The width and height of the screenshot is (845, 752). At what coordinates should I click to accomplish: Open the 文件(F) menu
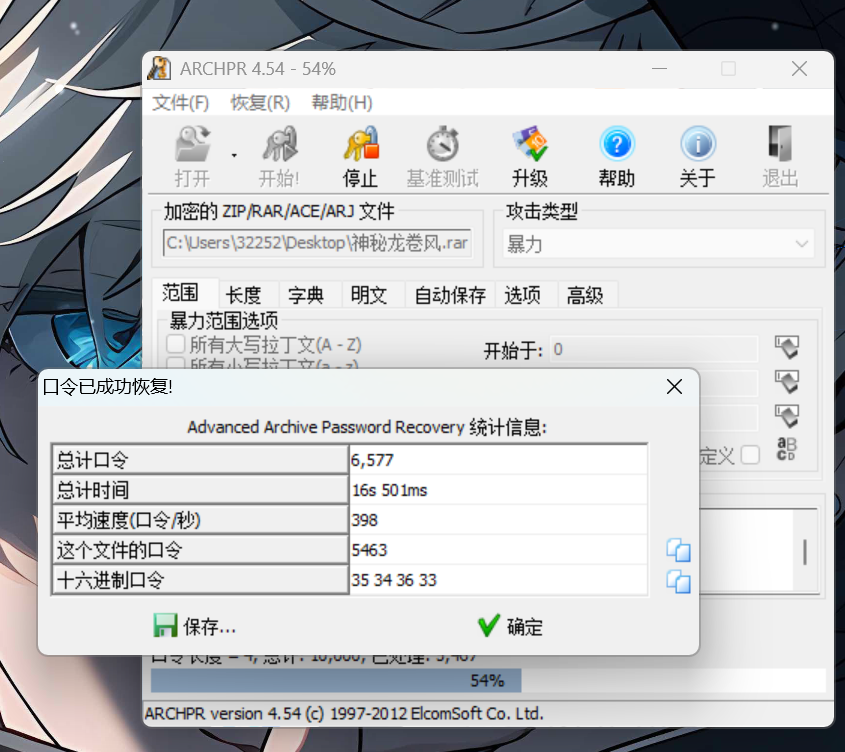click(x=181, y=102)
